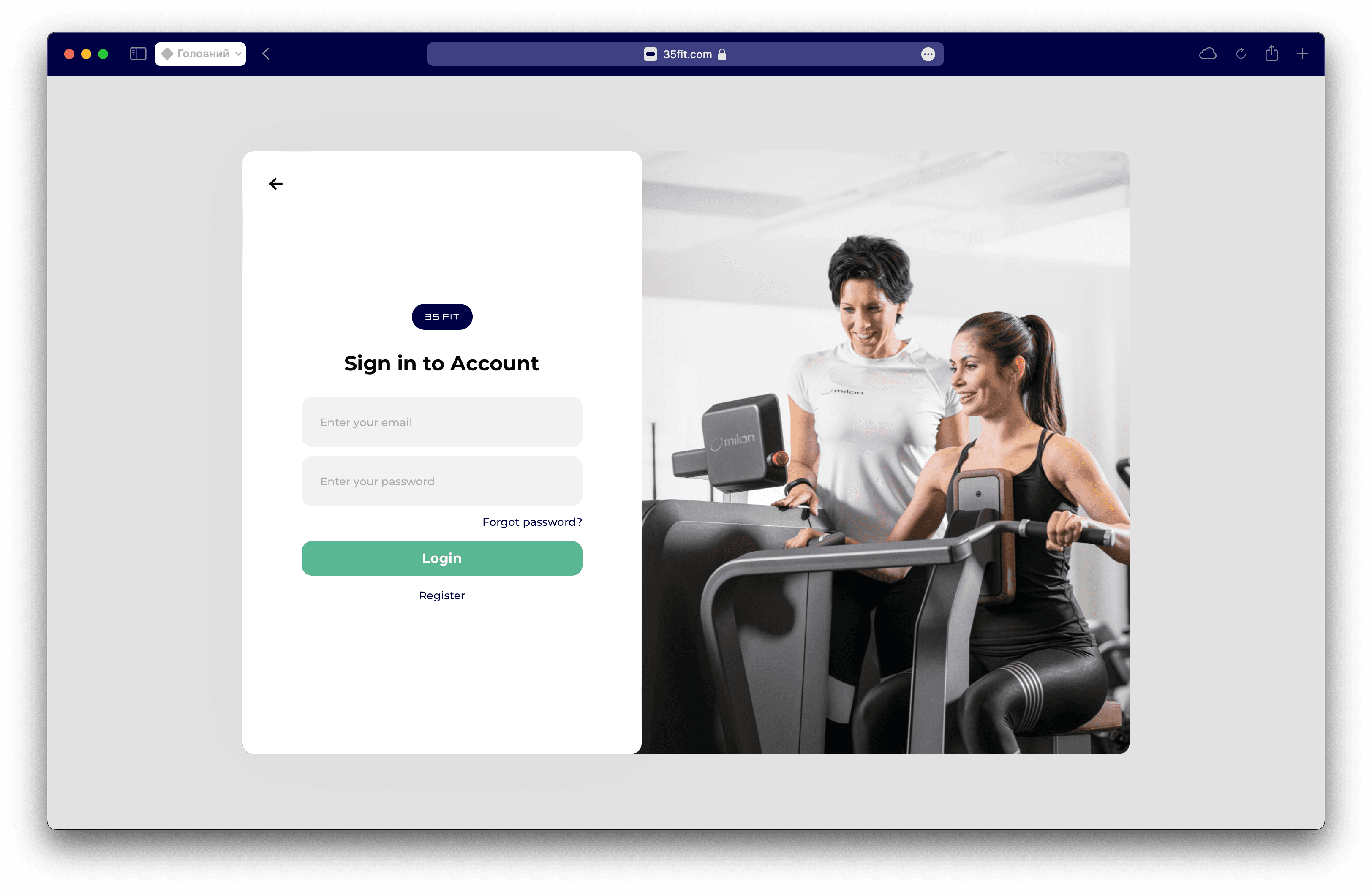Click the browser share icon

pyautogui.click(x=1270, y=53)
